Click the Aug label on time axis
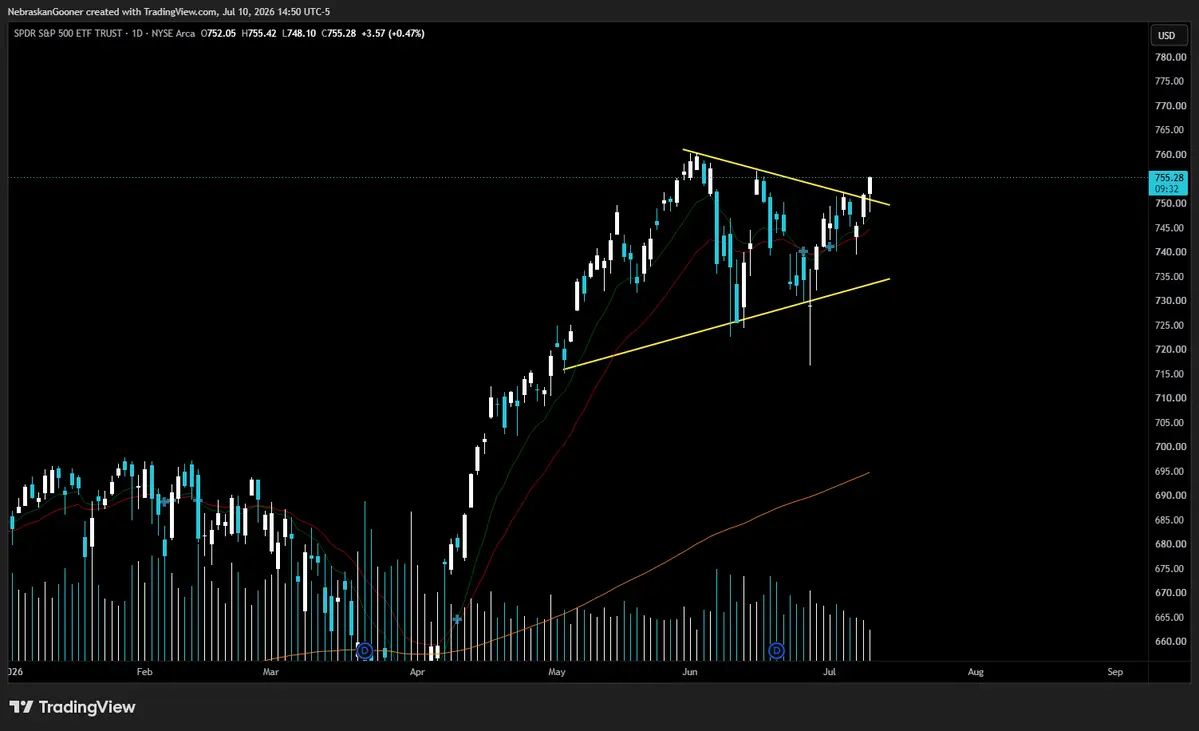 [x=976, y=672]
